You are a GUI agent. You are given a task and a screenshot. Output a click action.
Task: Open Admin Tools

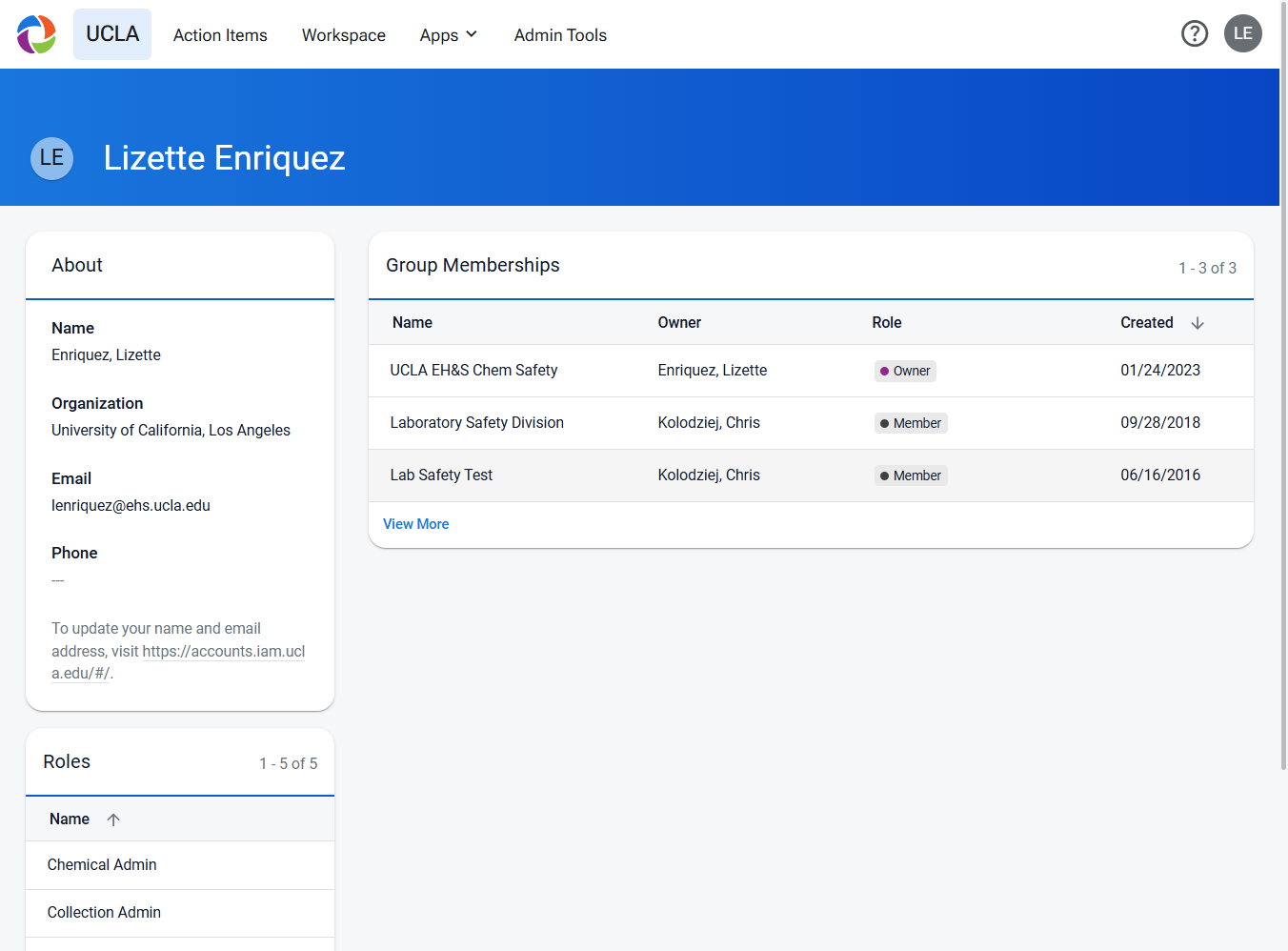pos(560,35)
